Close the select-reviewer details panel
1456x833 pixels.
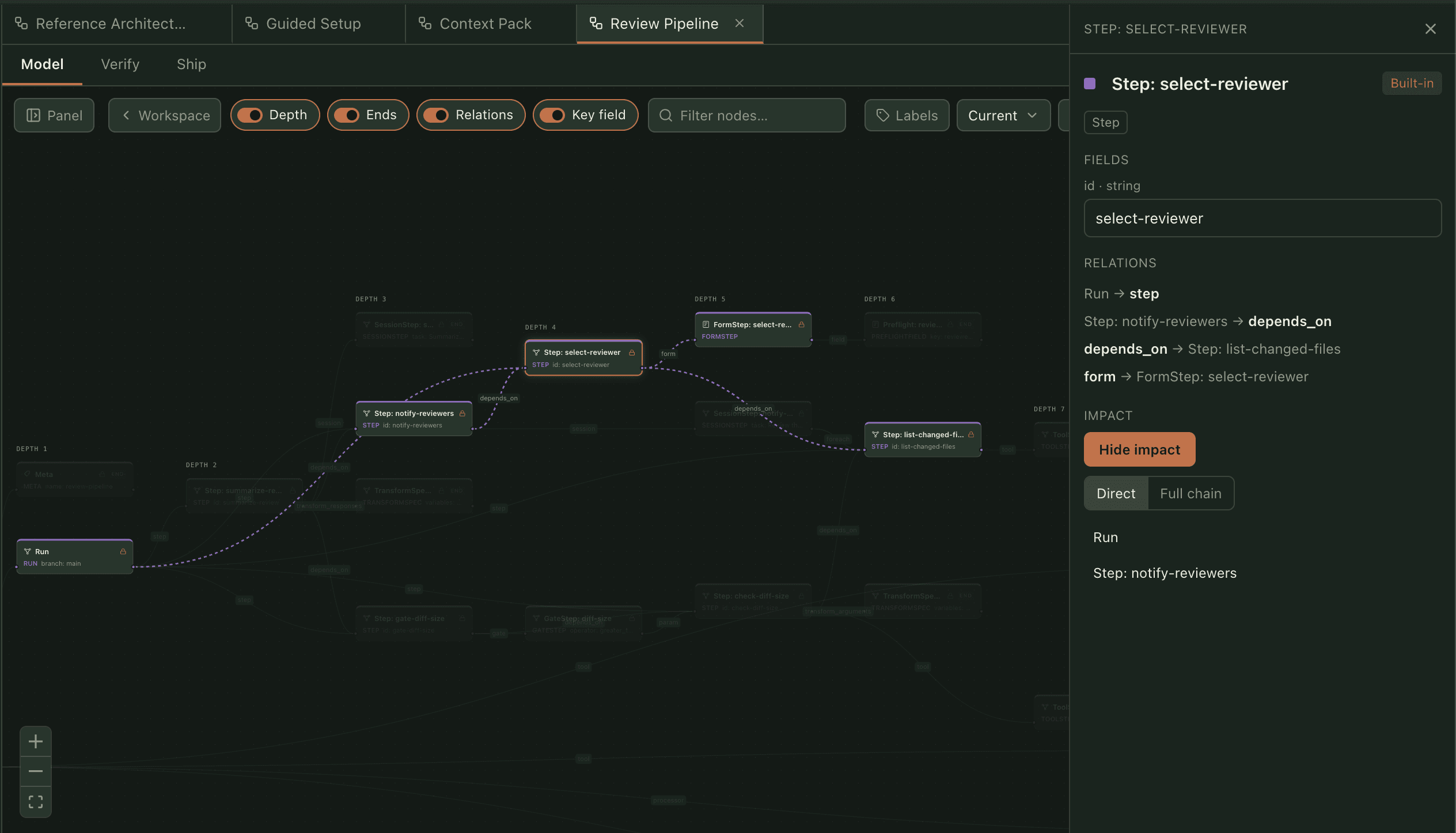point(1430,29)
